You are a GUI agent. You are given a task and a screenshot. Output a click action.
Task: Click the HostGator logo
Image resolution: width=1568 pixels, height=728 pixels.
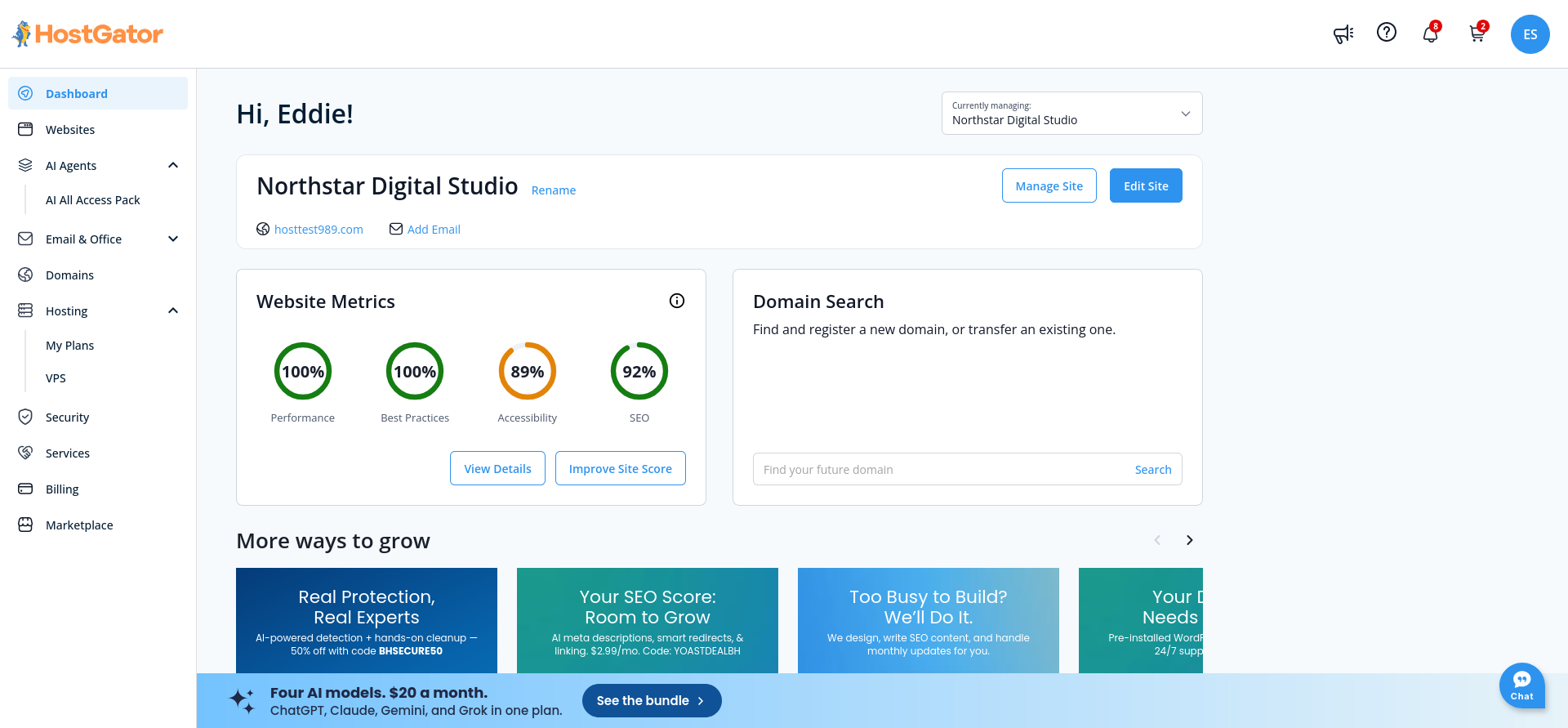click(87, 33)
